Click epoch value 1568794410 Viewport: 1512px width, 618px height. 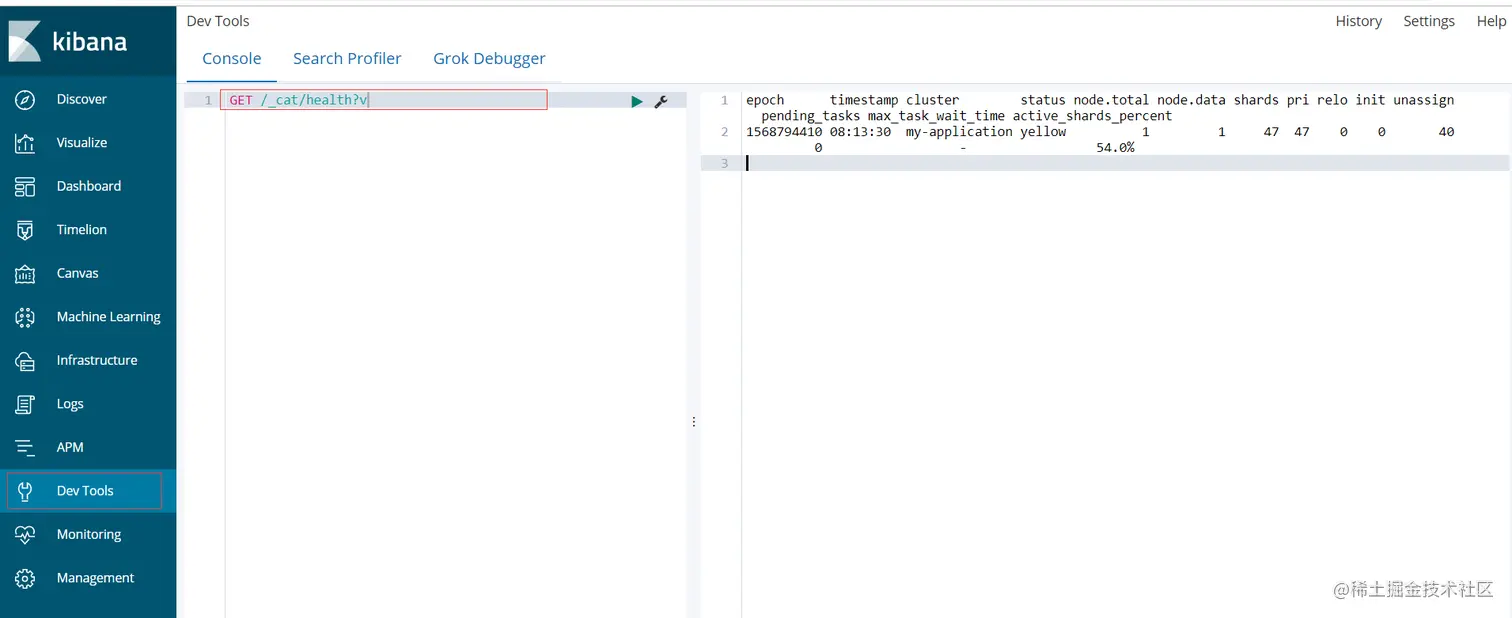(784, 132)
